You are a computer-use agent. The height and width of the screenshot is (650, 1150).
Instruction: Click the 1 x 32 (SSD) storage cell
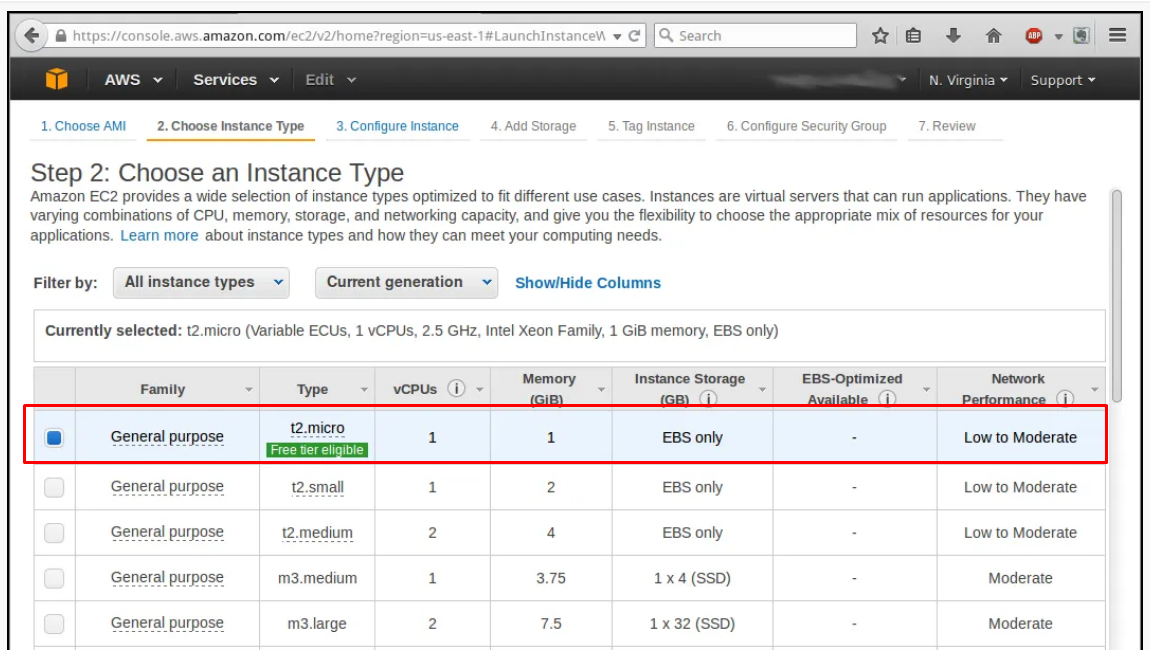tap(692, 624)
